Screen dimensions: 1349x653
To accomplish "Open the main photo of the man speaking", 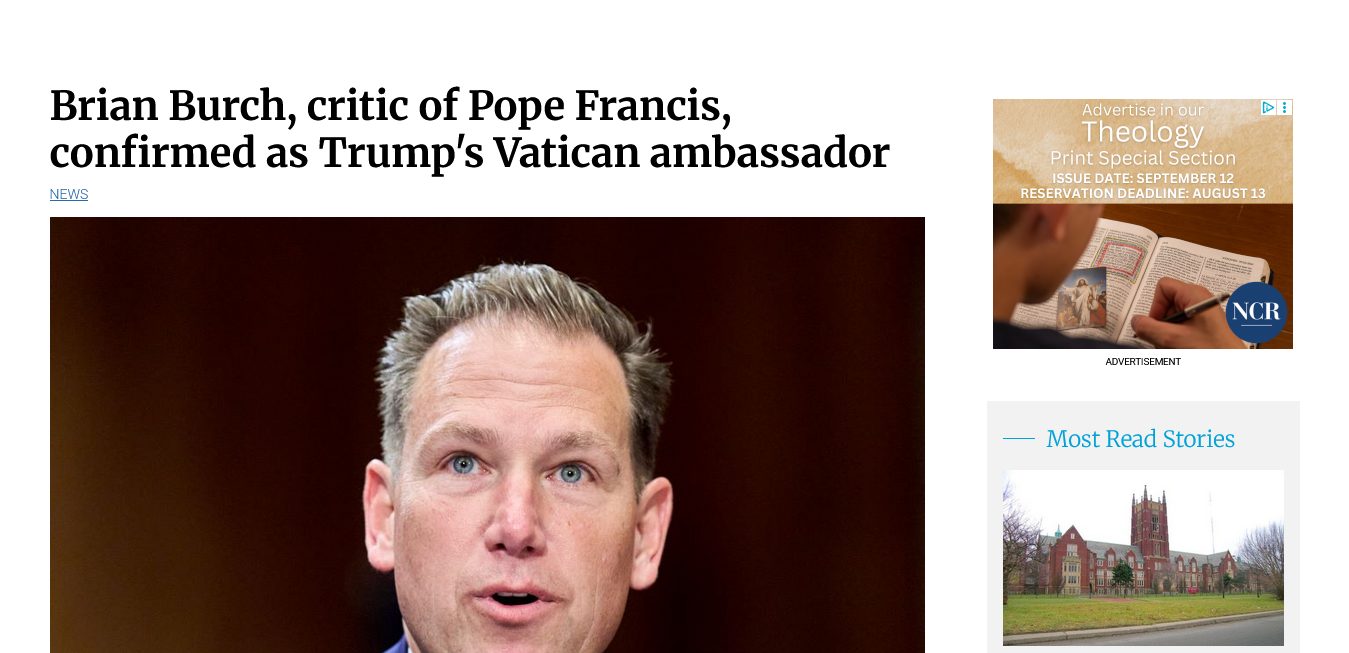I will (487, 435).
